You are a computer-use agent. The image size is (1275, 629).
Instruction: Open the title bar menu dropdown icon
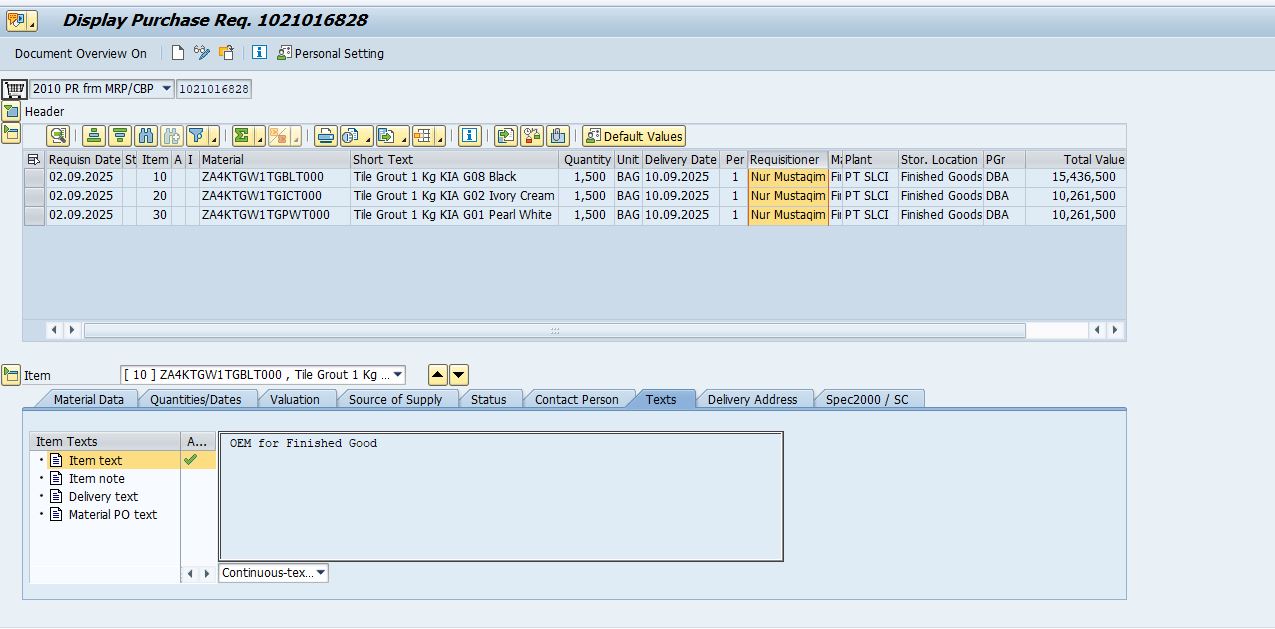(20, 20)
